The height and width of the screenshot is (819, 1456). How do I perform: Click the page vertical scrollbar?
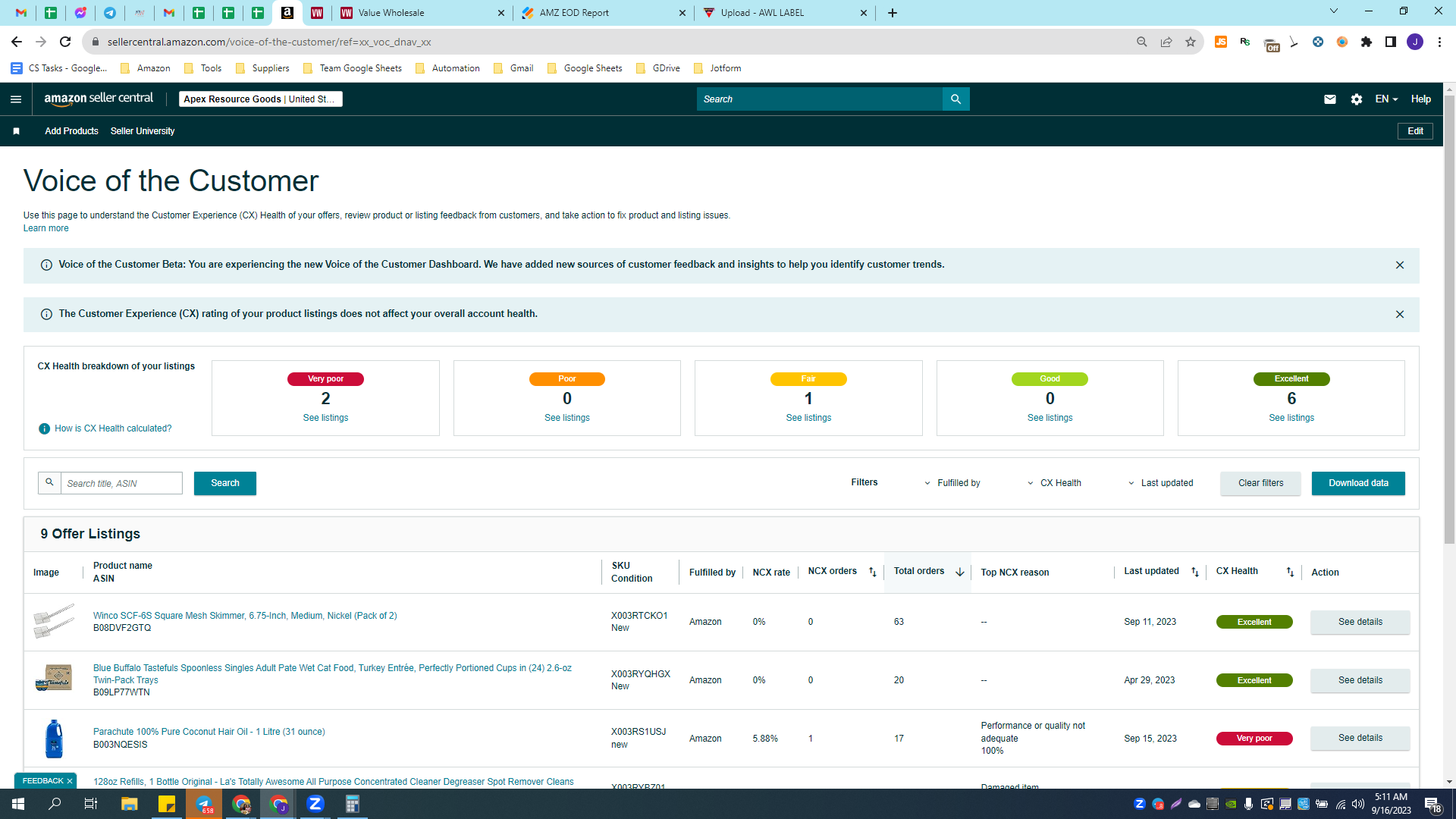coord(1449,318)
